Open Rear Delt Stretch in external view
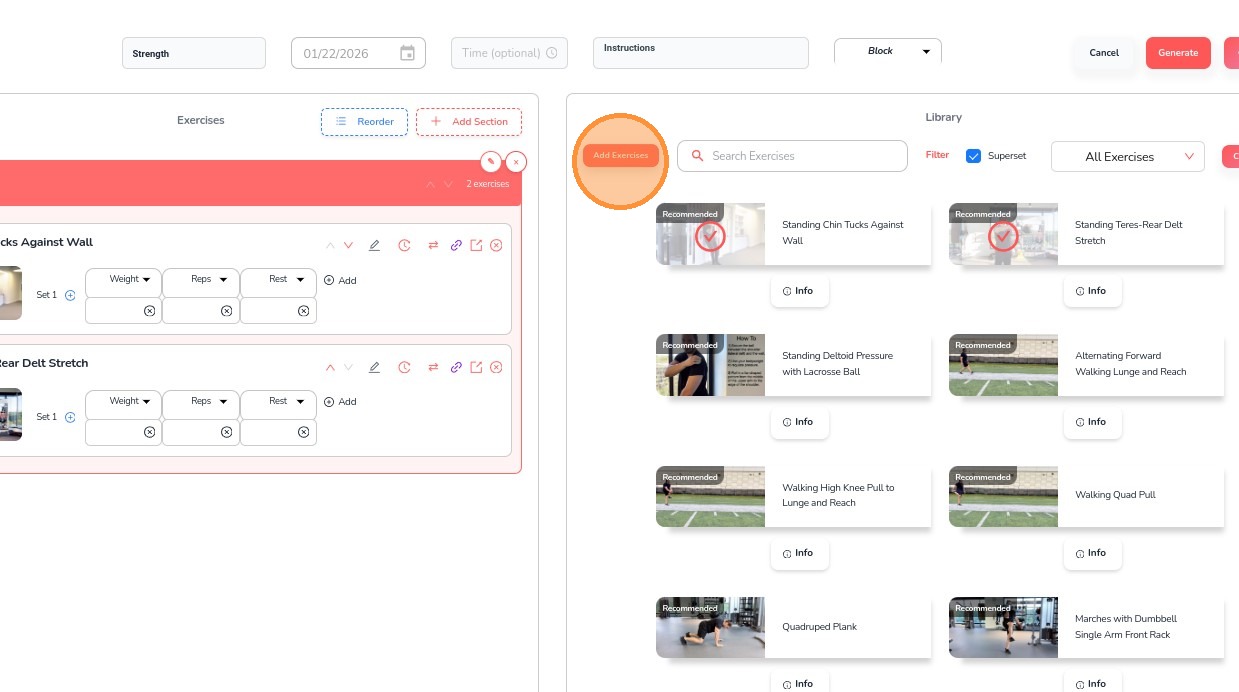Viewport: 1239px width, 692px height. tap(476, 367)
